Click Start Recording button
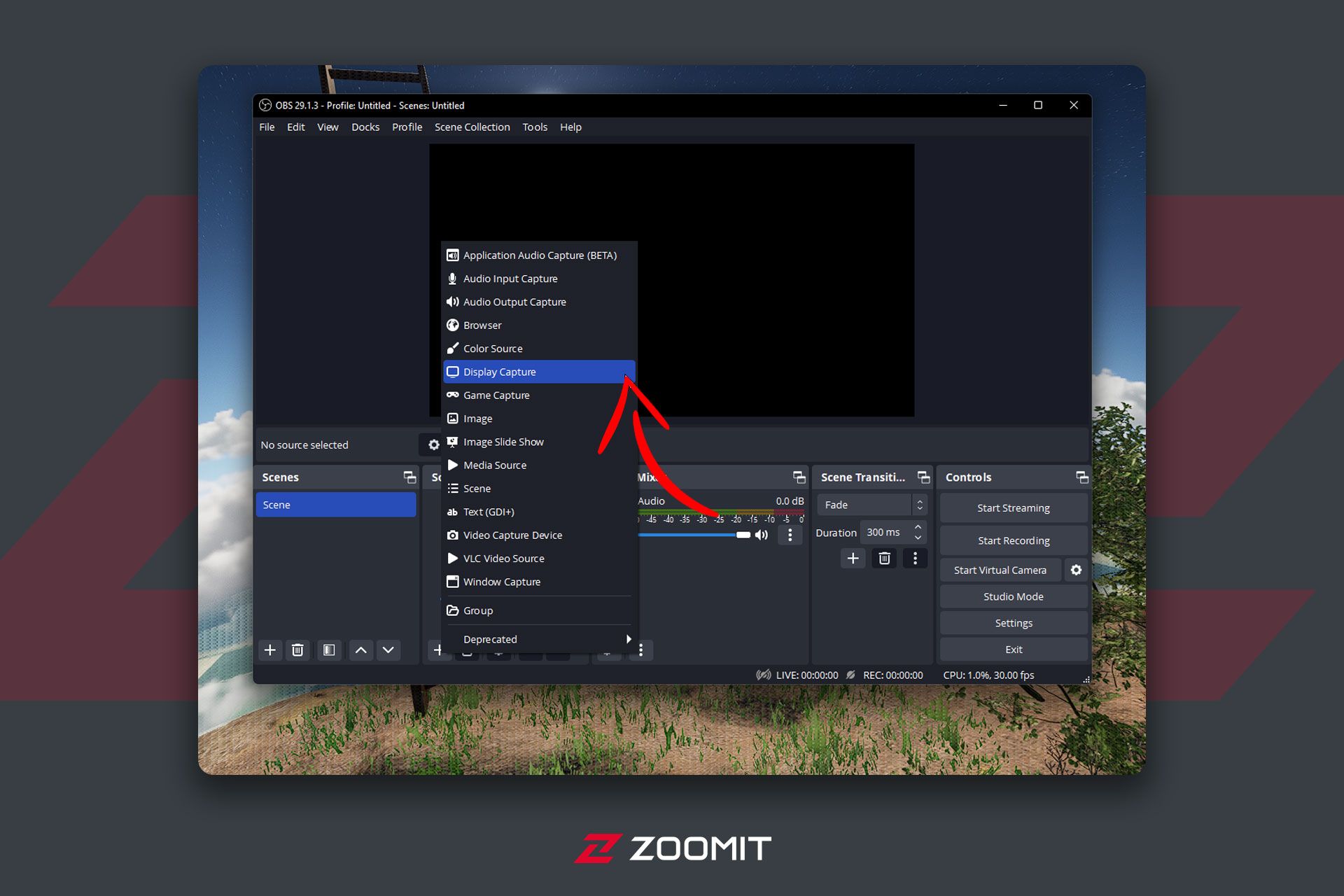 pos(1013,540)
